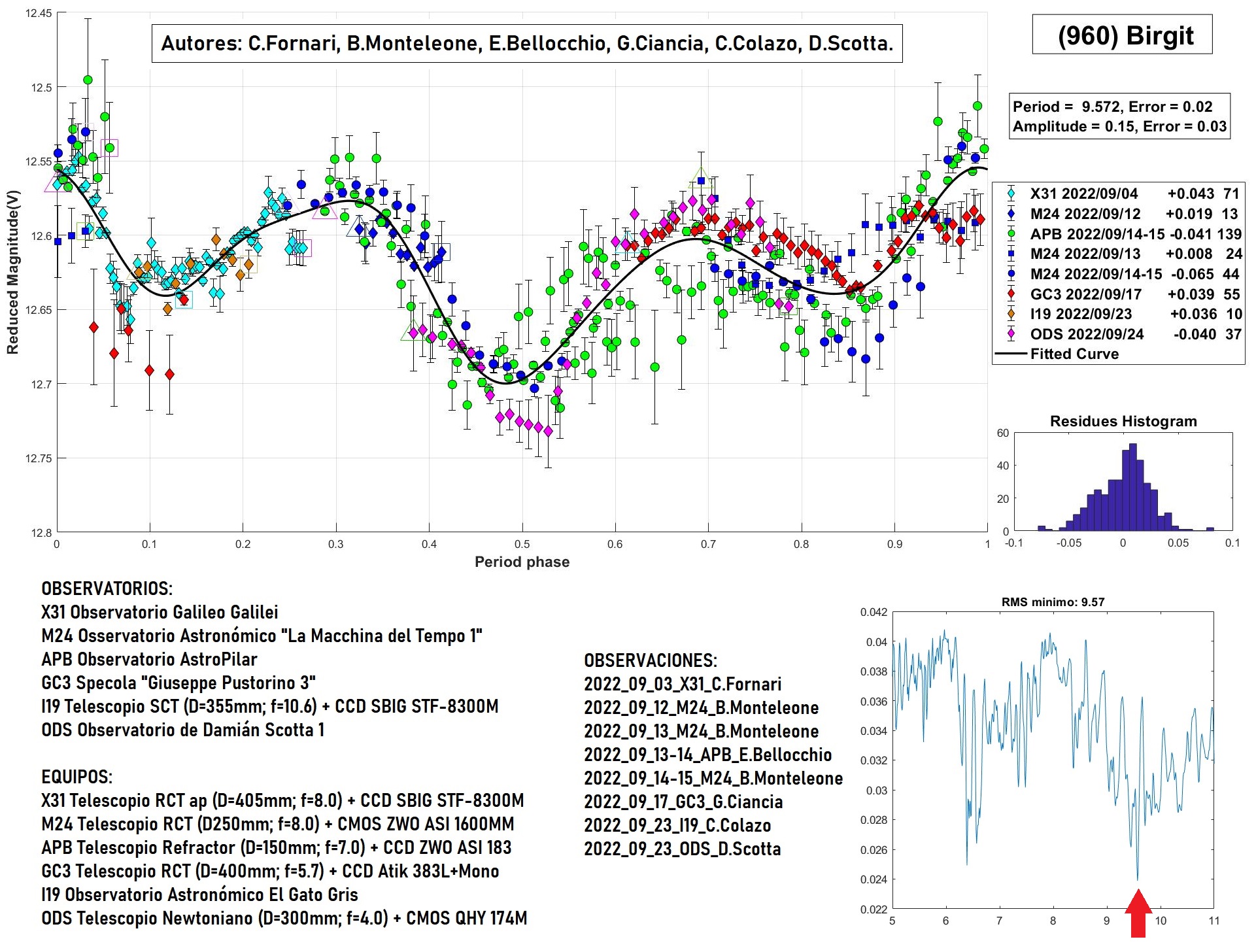Click the '11' tick on the RMS period axis
Screen dimensions: 1256x952
(x=1214, y=921)
